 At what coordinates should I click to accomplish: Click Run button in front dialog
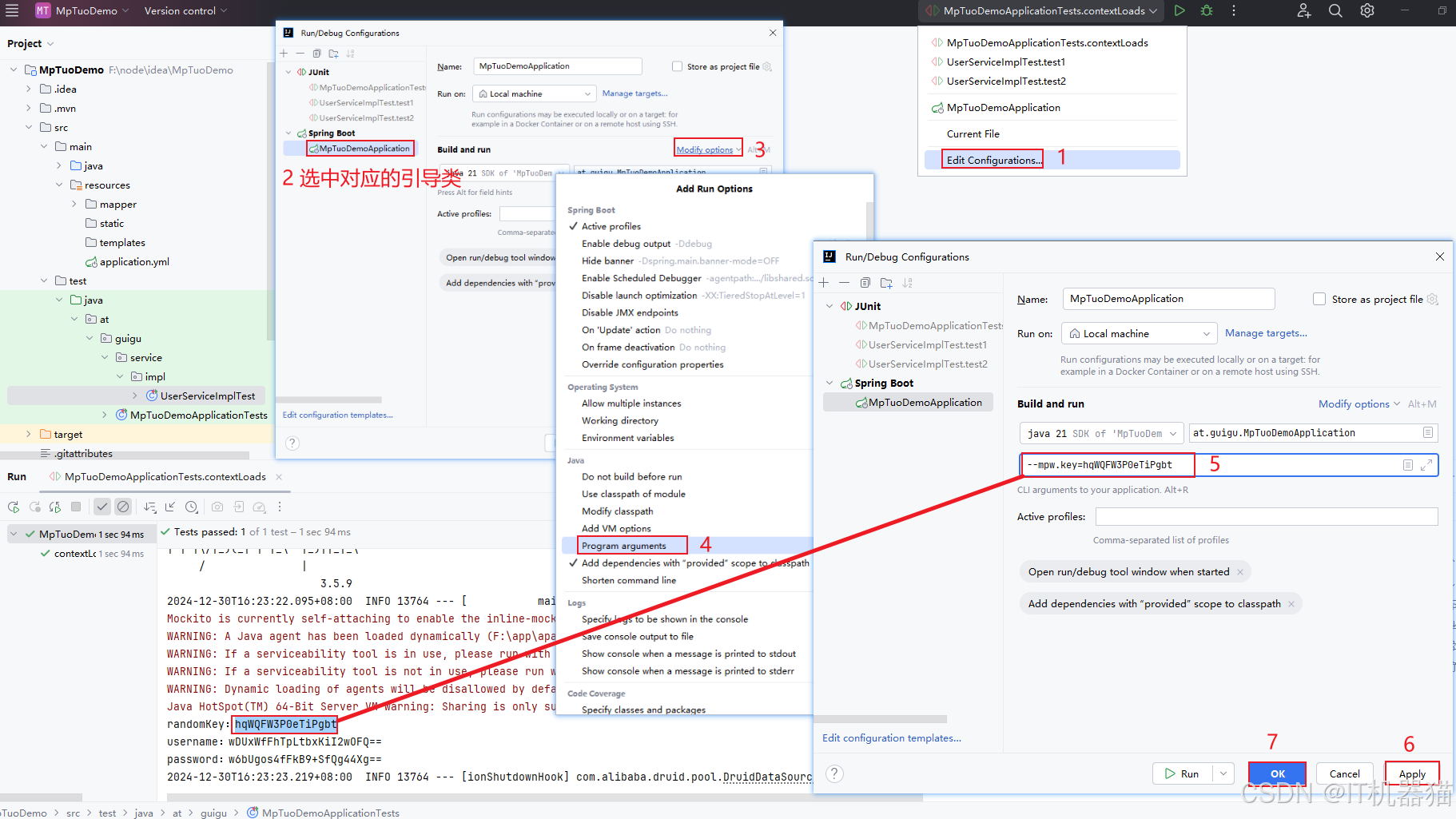tap(1182, 773)
